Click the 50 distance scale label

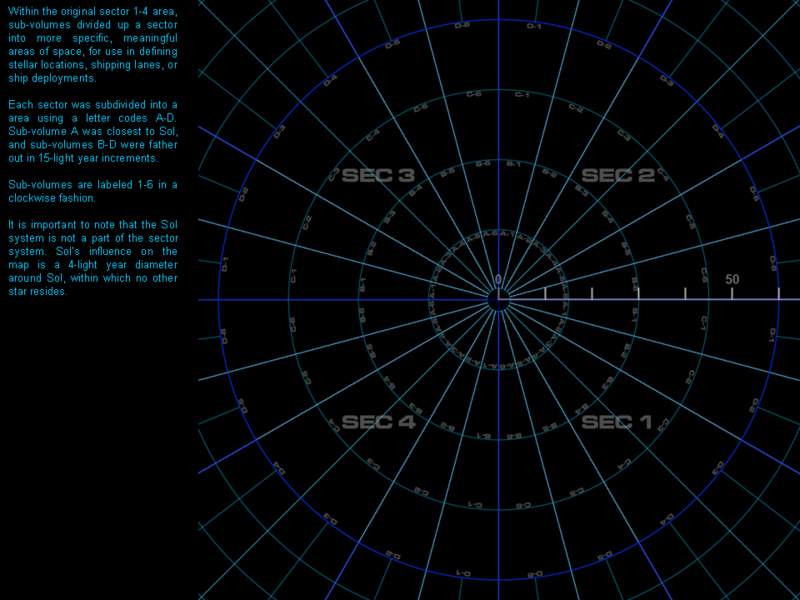(732, 279)
